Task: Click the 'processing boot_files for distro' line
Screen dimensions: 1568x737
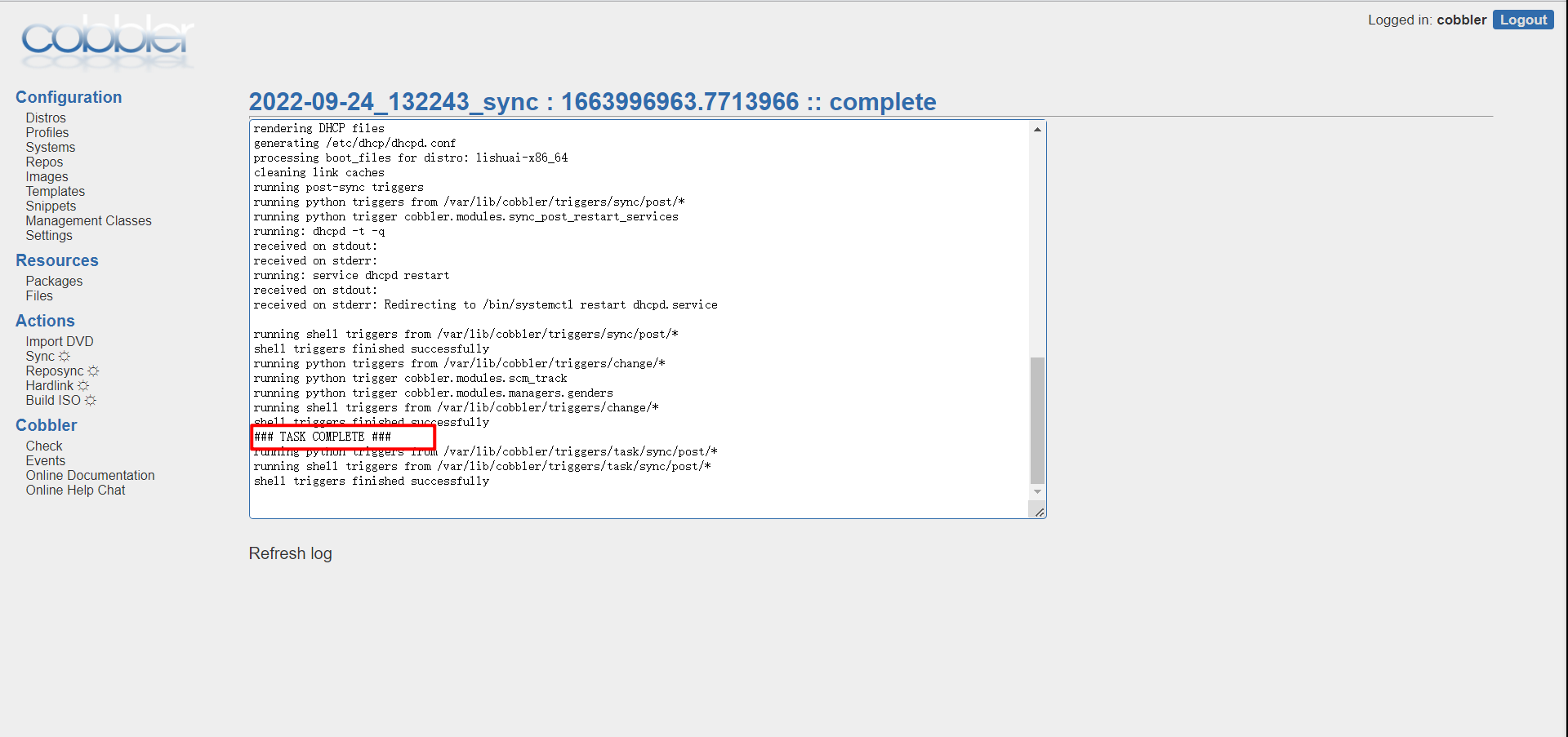Action: 410,158
